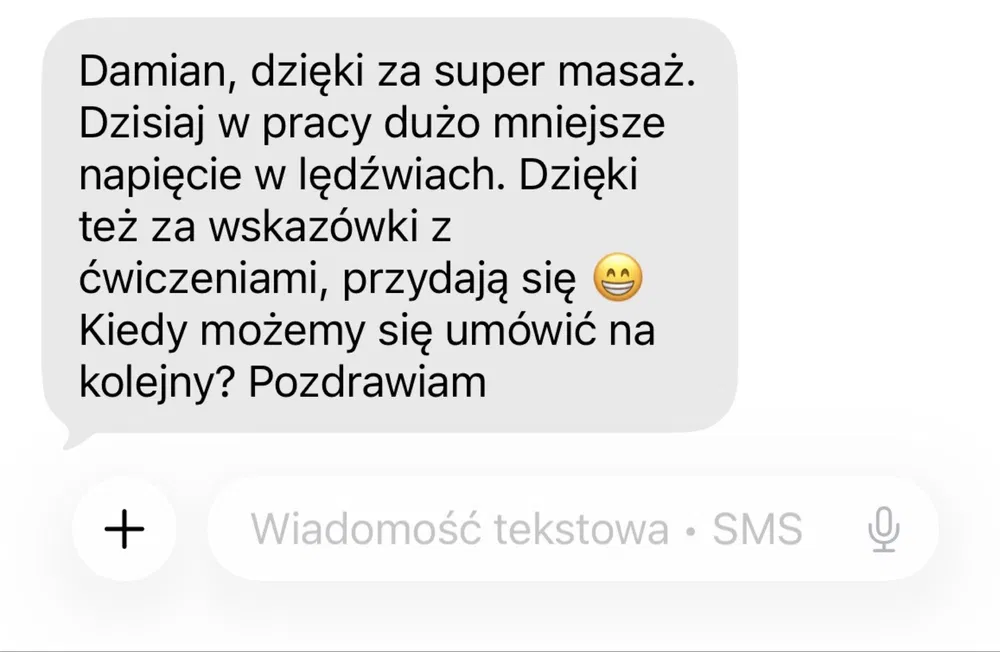Screen dimensions: 1000x652
Task: Click the word Dzisiaj in second line
Action: 142,123
